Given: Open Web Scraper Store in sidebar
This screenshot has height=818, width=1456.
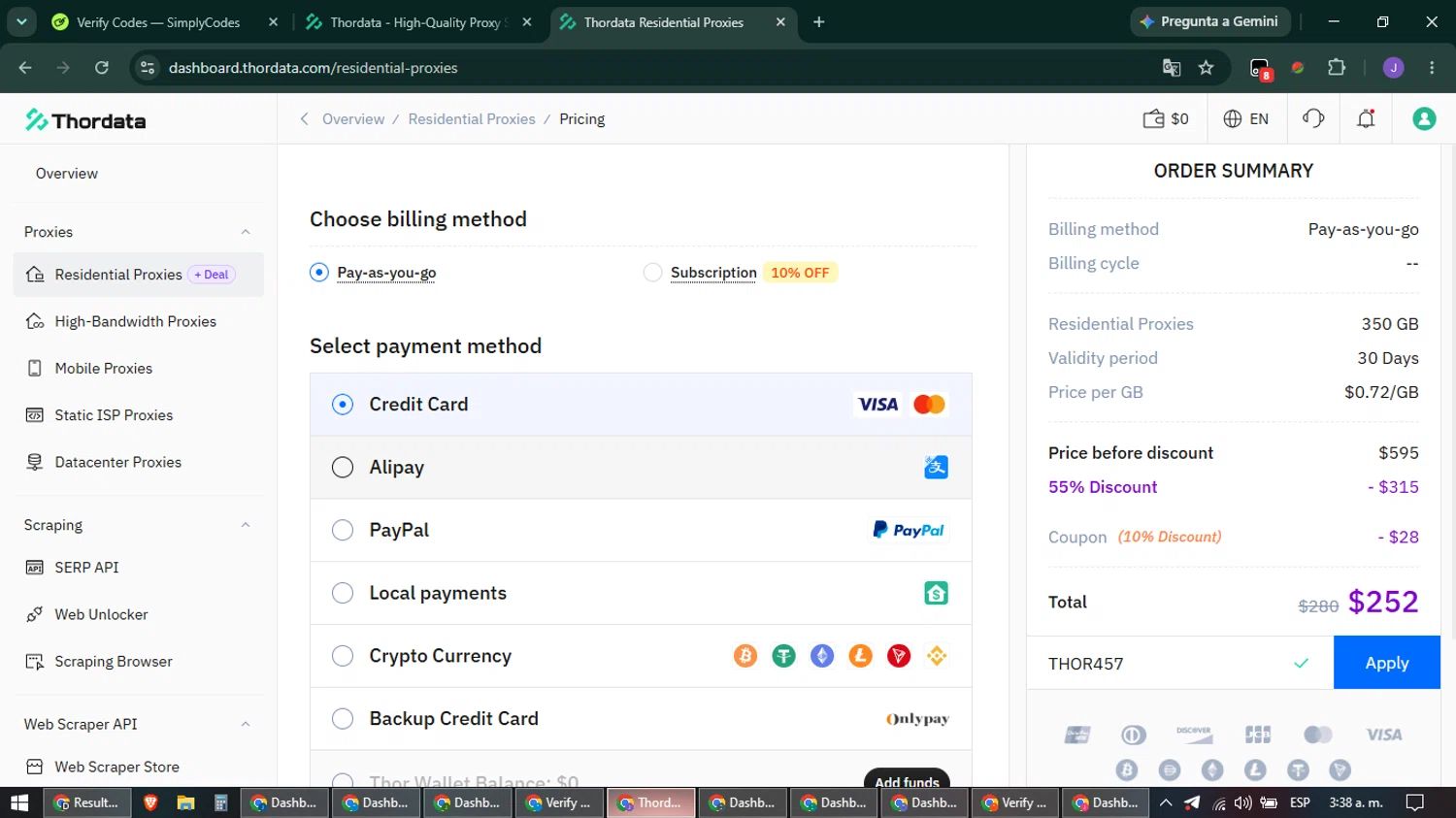Looking at the screenshot, I should click(x=139, y=767).
